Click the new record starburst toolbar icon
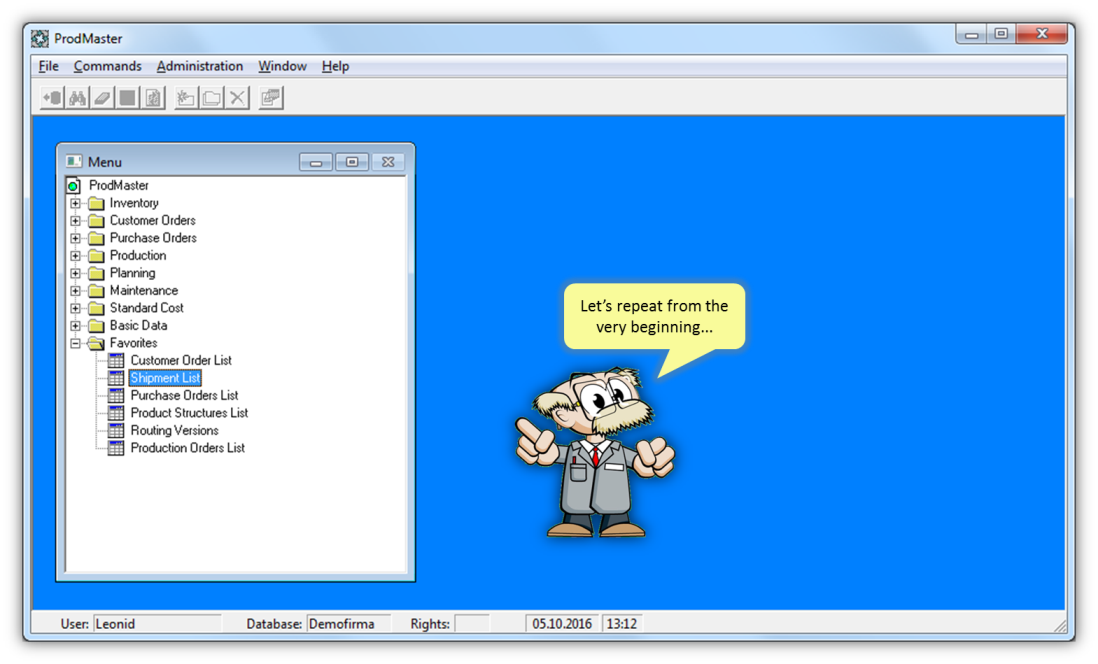 (x=186, y=98)
